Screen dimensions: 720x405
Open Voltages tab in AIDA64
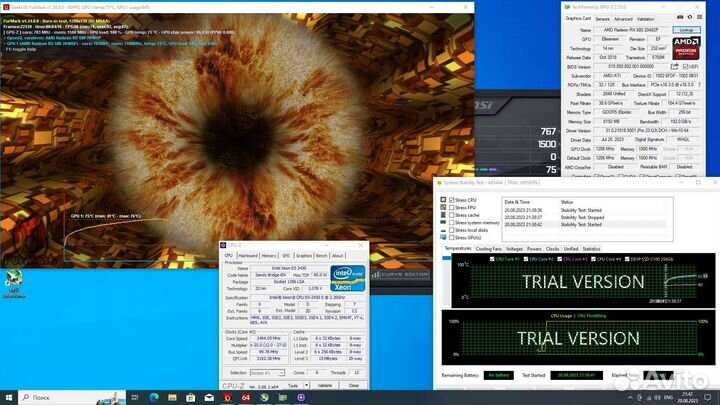514,249
